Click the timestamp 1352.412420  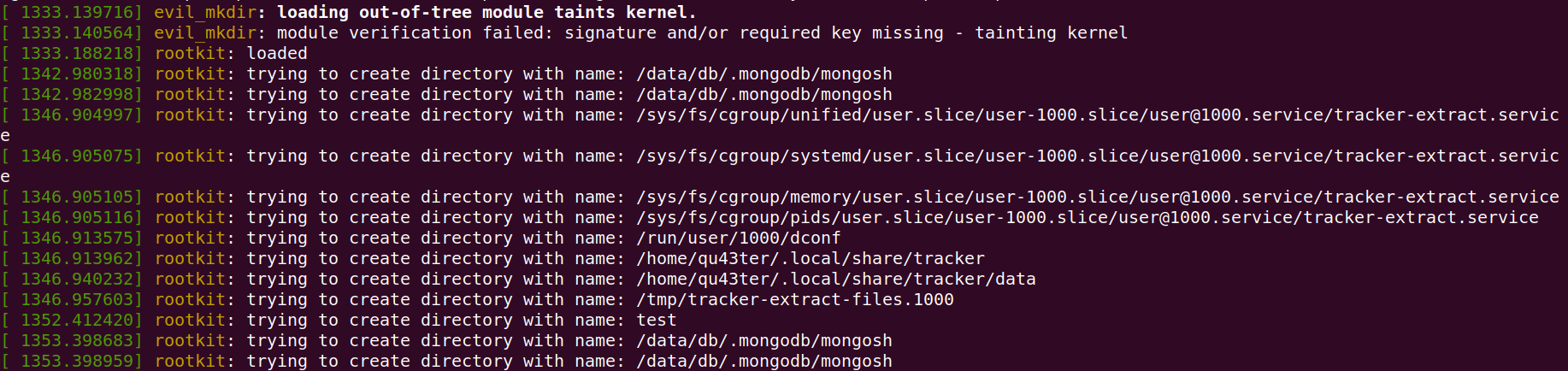pyautogui.click(x=81, y=320)
